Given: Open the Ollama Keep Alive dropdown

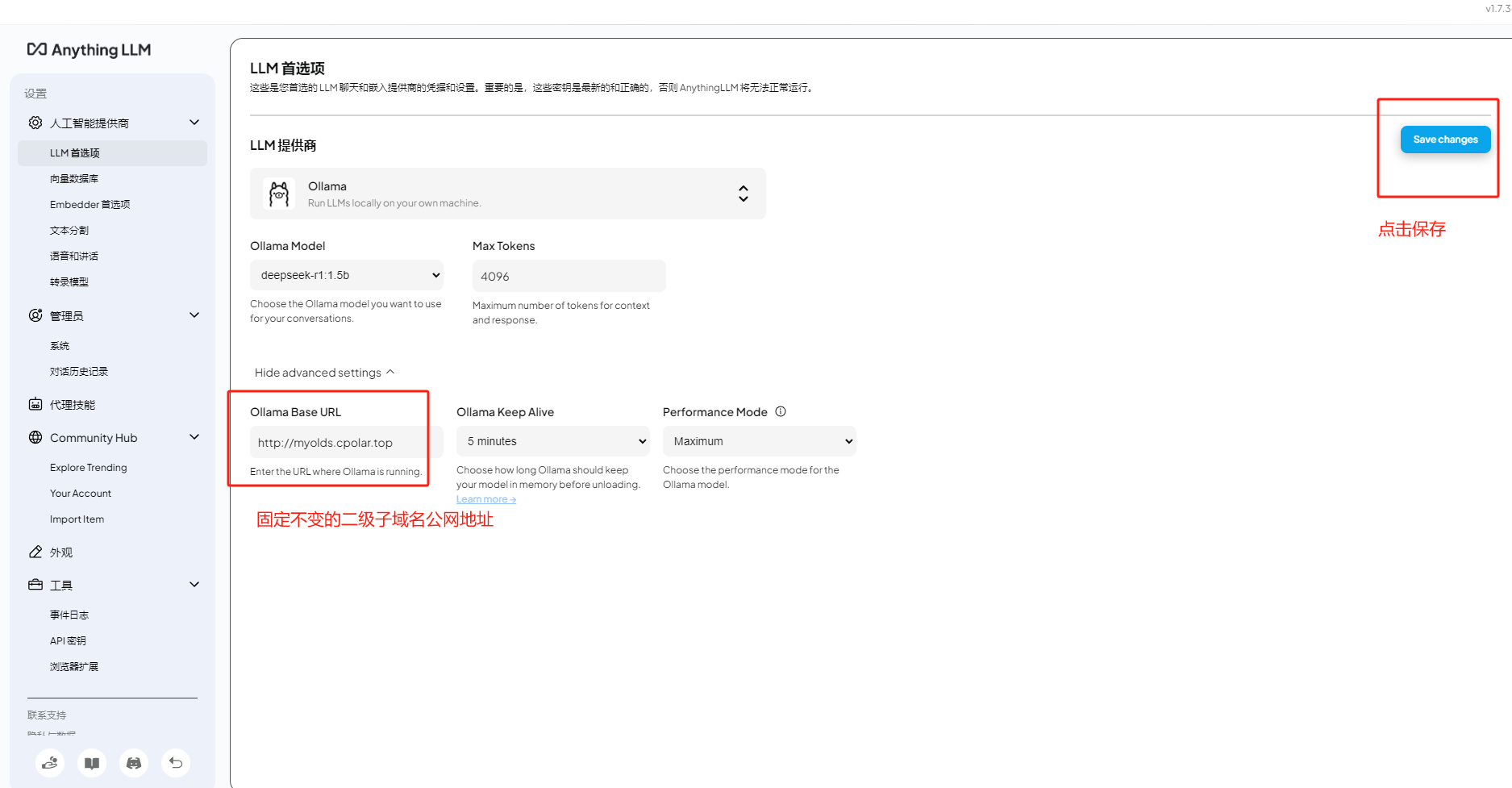Looking at the screenshot, I should click(553, 441).
